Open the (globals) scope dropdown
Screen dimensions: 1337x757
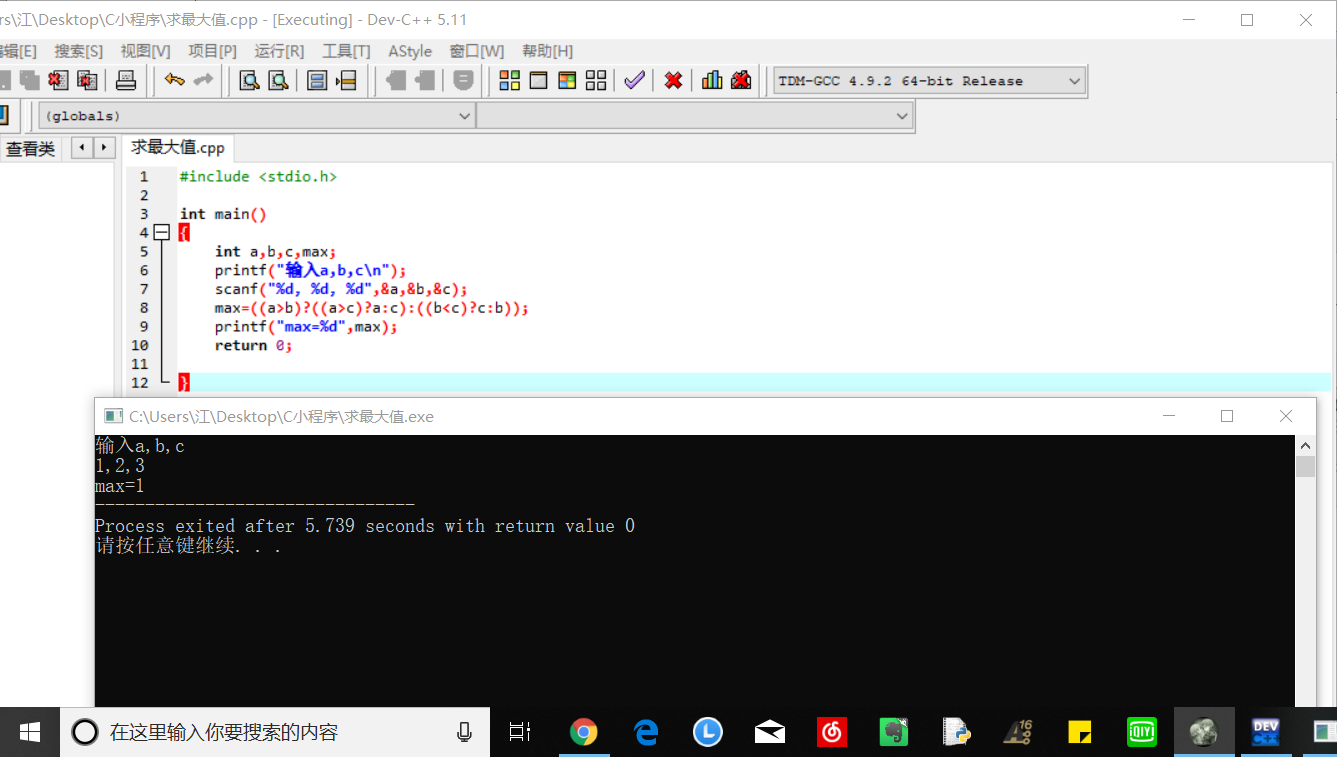(x=256, y=116)
